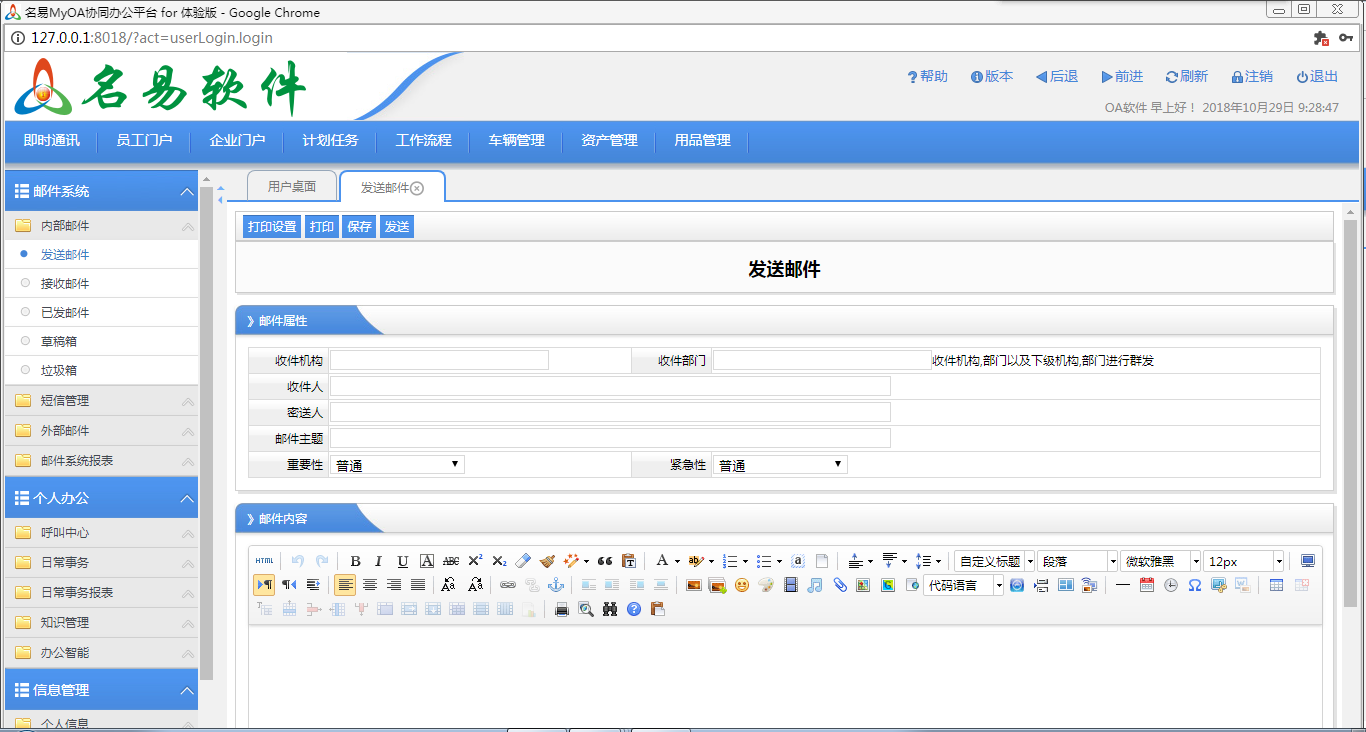Click the eraser clear formatting icon

tap(523, 561)
